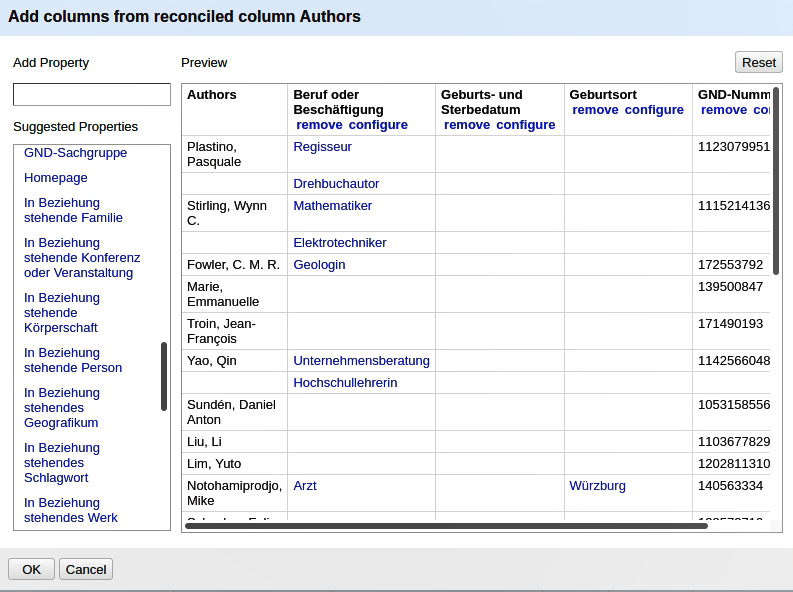The height and width of the screenshot is (592, 793).
Task: Choose In Beziehung stehende Konferenz oder Veranstaltung
Action: click(x=82, y=258)
